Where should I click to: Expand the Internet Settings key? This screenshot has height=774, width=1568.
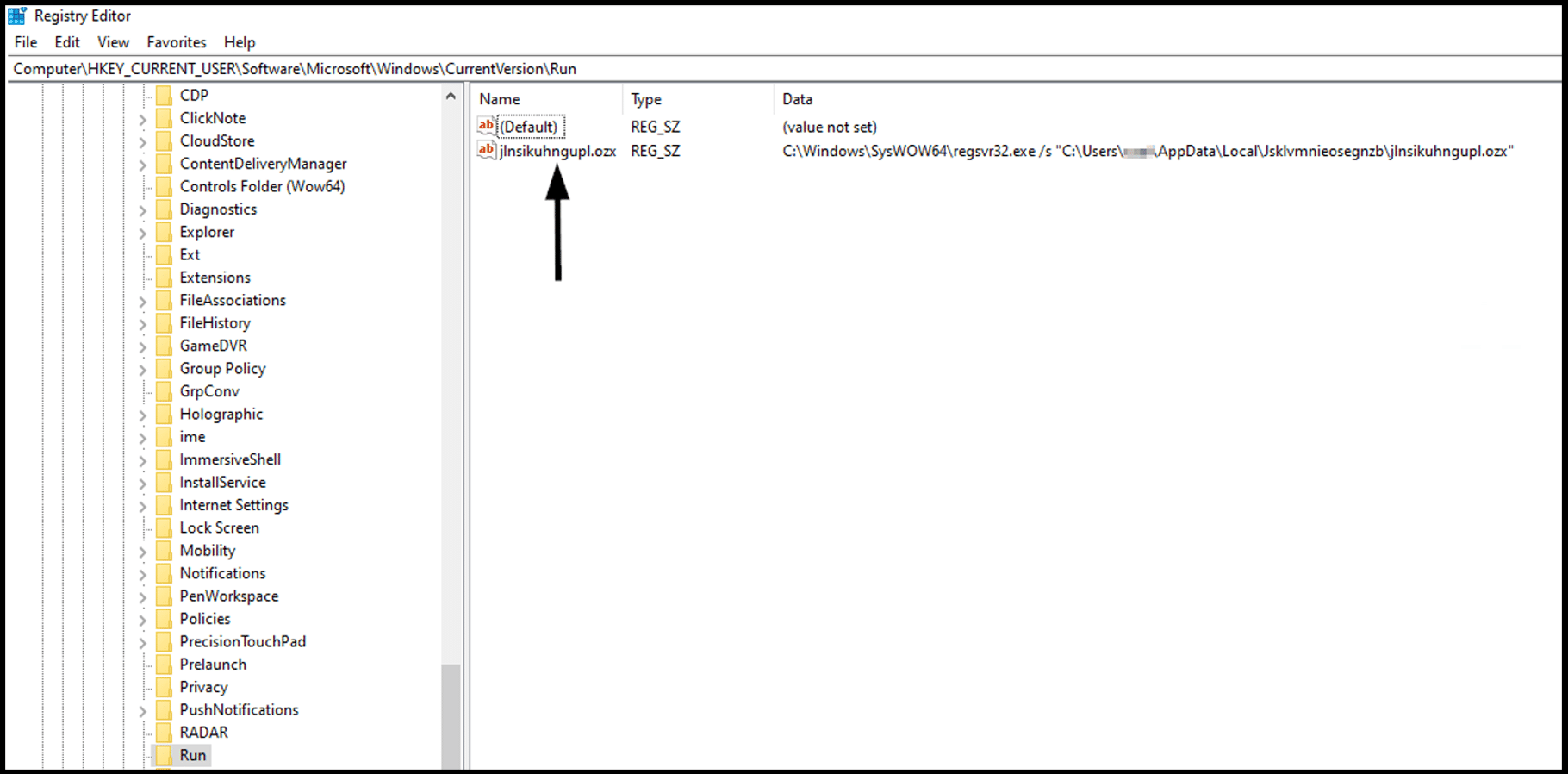143,506
